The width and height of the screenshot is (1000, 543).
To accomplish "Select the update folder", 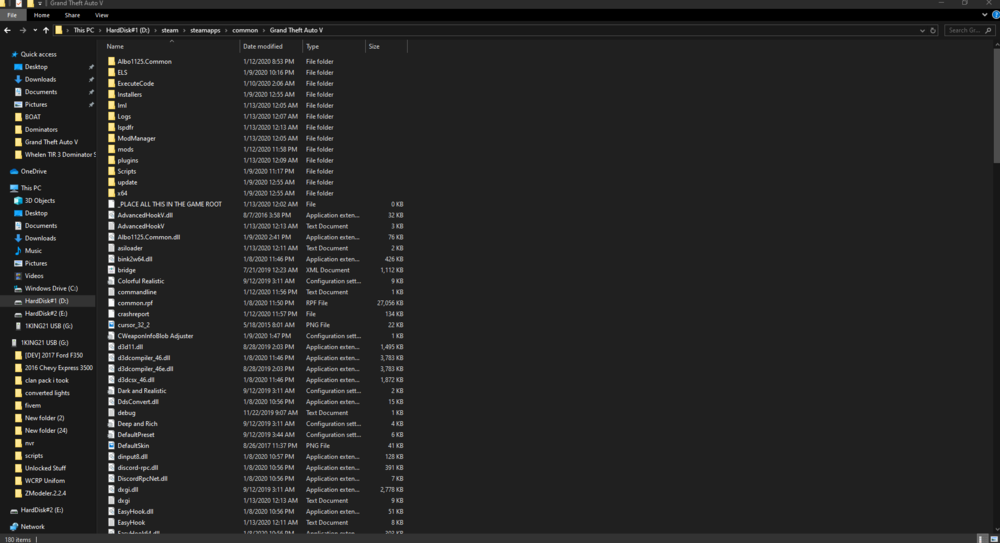I will [x=127, y=182].
